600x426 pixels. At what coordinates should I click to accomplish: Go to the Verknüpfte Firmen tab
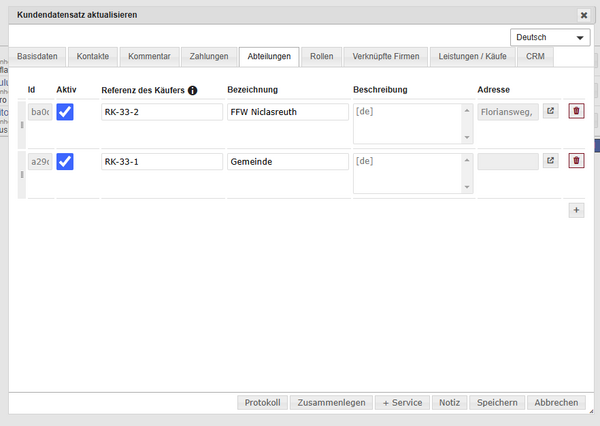[384, 57]
